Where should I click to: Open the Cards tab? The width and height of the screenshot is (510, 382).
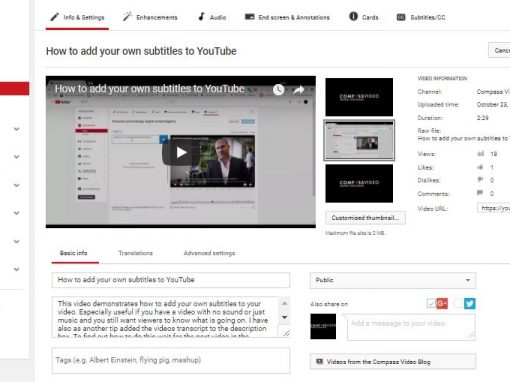coord(364,17)
